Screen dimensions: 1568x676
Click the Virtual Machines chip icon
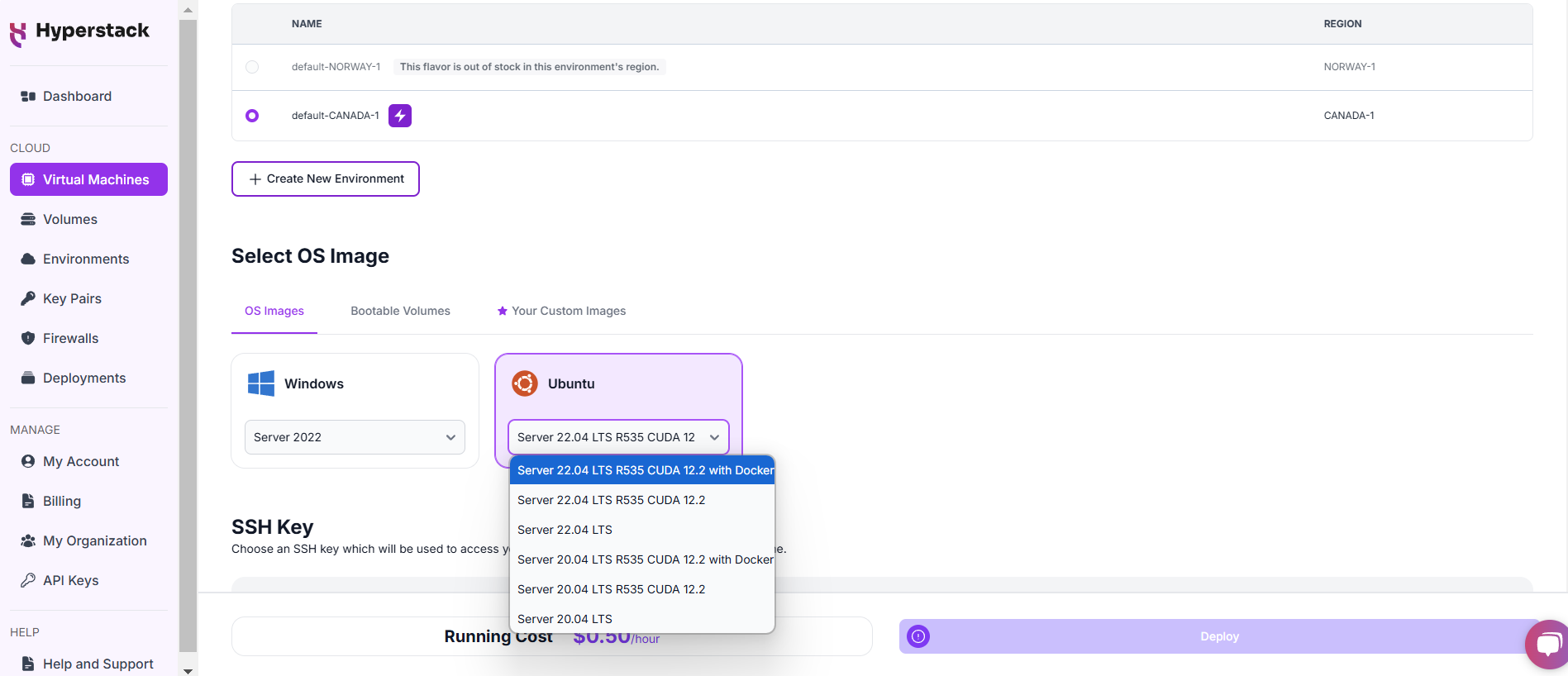[28, 179]
